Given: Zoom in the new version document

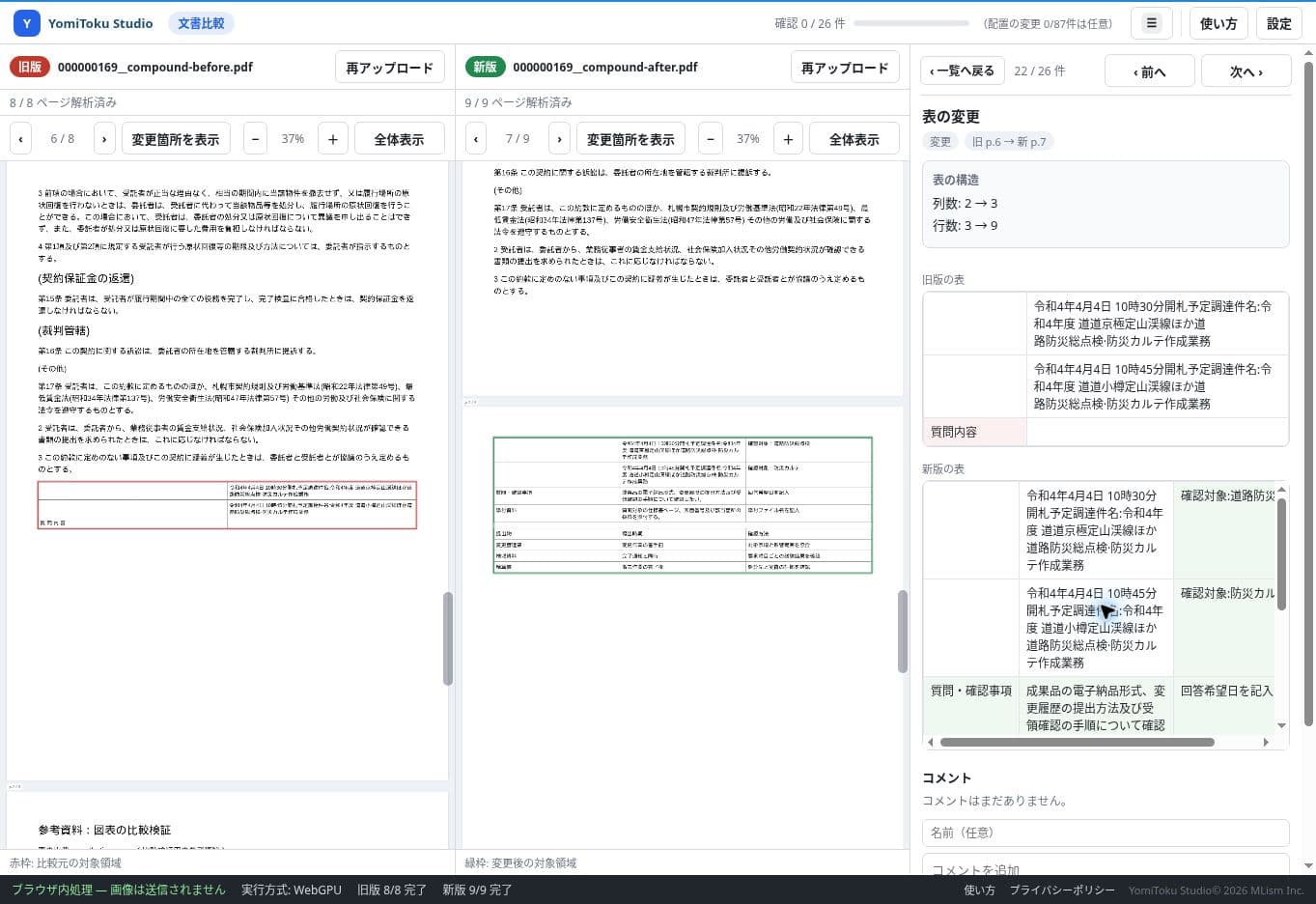Looking at the screenshot, I should [788, 139].
